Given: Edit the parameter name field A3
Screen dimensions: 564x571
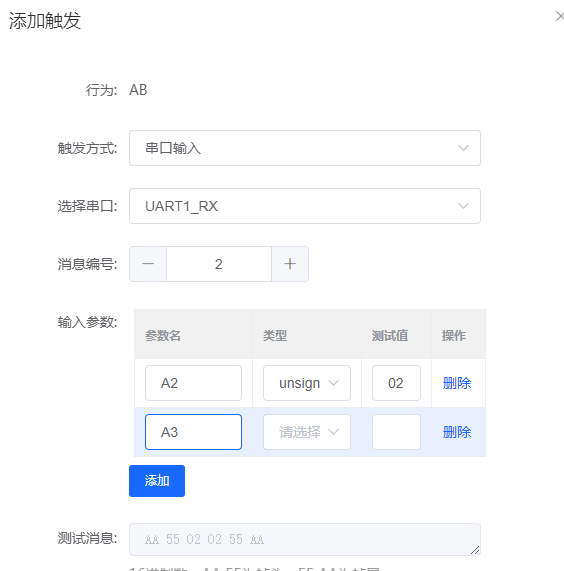Looking at the screenshot, I should tap(193, 432).
